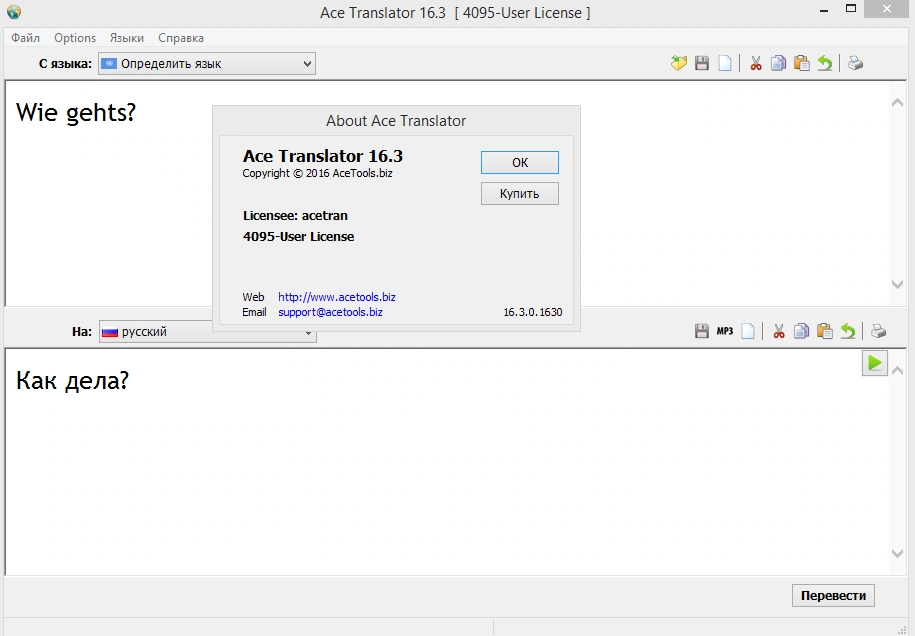915x636 pixels.
Task: Open the Options menu
Action: click(x=75, y=38)
